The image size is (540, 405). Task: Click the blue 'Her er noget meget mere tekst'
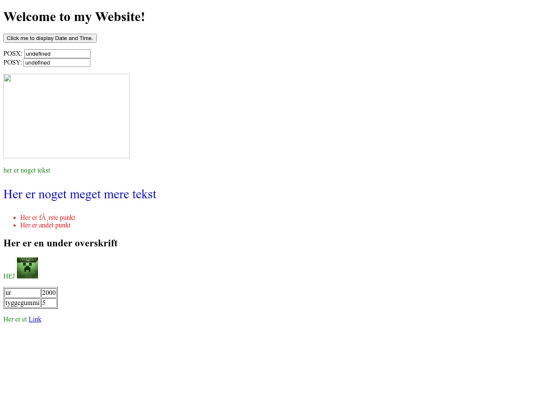click(x=80, y=194)
